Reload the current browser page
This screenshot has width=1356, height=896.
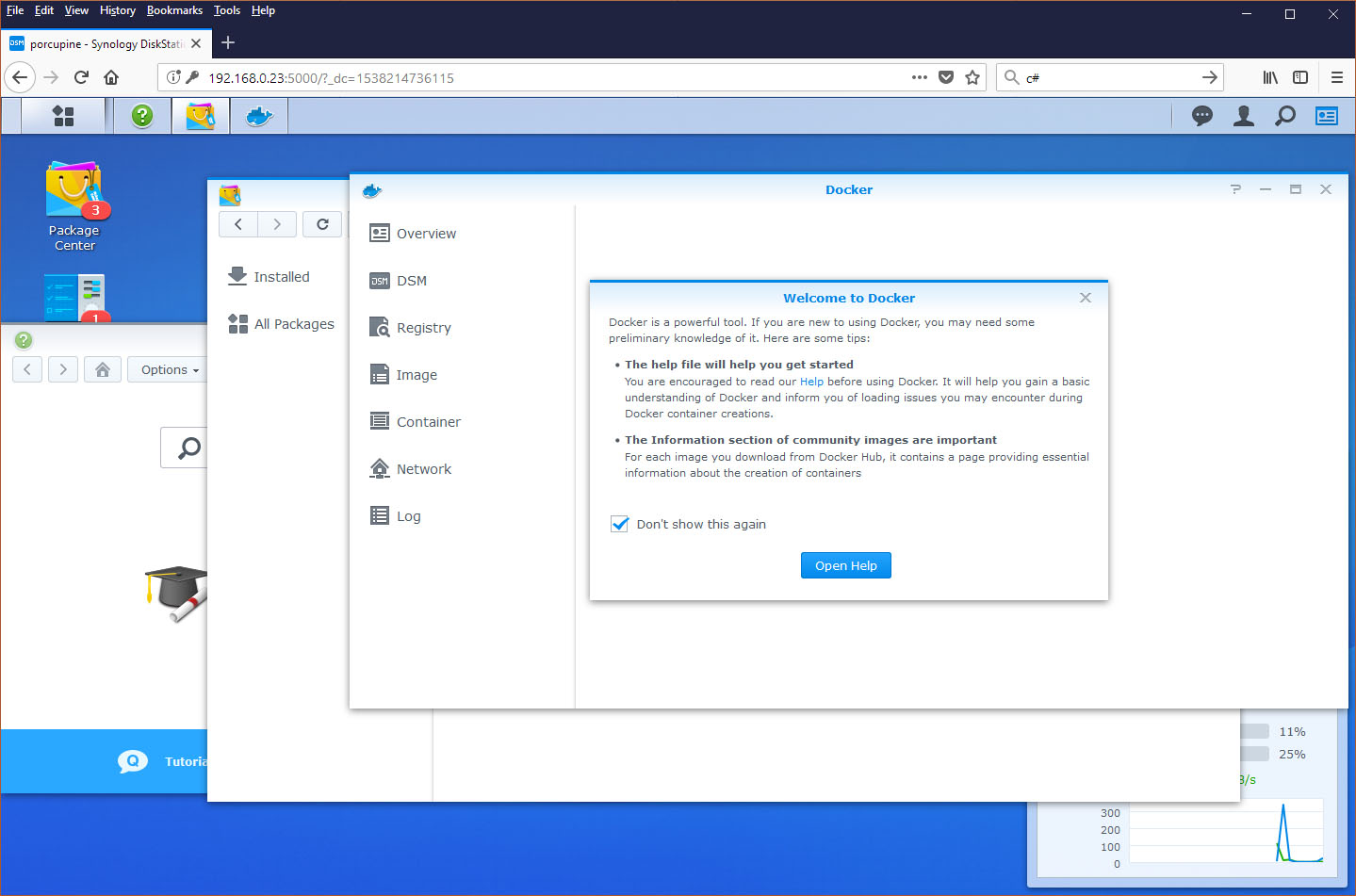[x=81, y=77]
